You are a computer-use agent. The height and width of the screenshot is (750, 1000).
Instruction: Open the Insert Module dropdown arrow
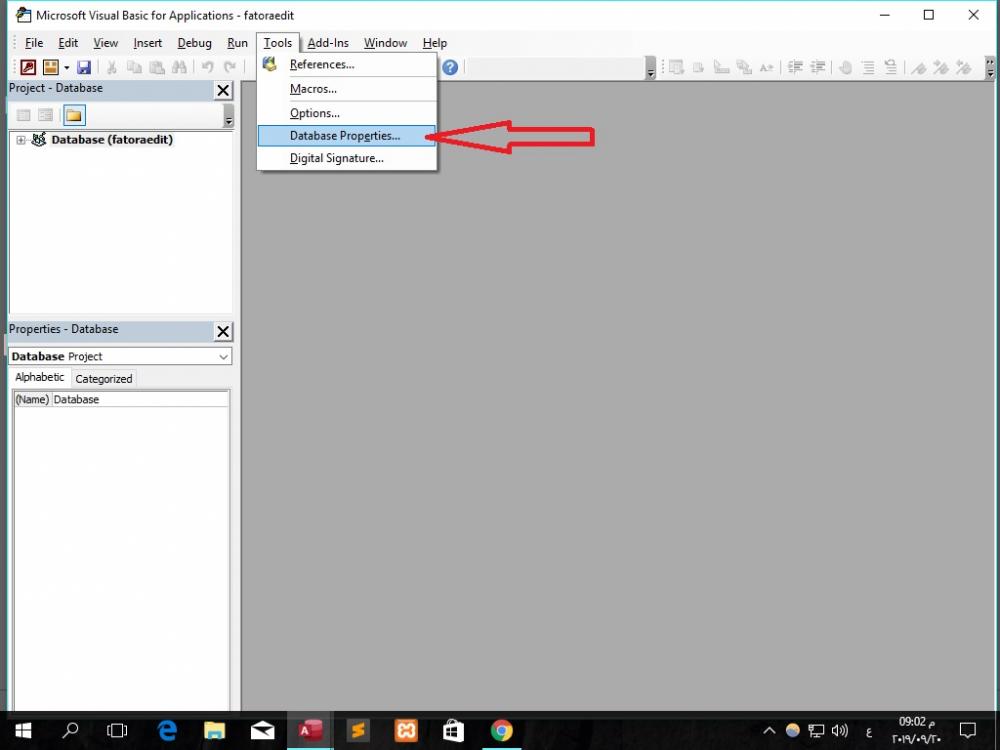(x=66, y=68)
